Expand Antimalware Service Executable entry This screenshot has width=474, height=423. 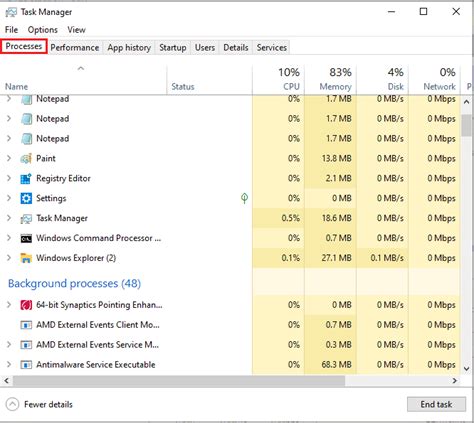coord(9,364)
